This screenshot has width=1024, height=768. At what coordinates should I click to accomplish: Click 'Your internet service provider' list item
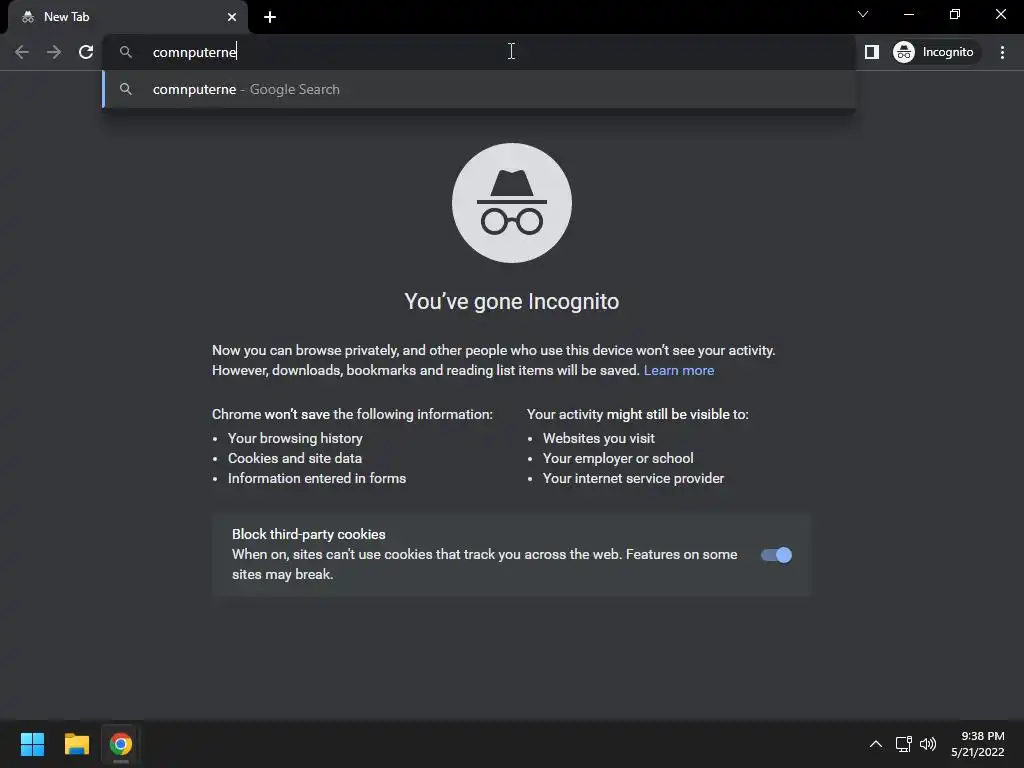click(633, 479)
